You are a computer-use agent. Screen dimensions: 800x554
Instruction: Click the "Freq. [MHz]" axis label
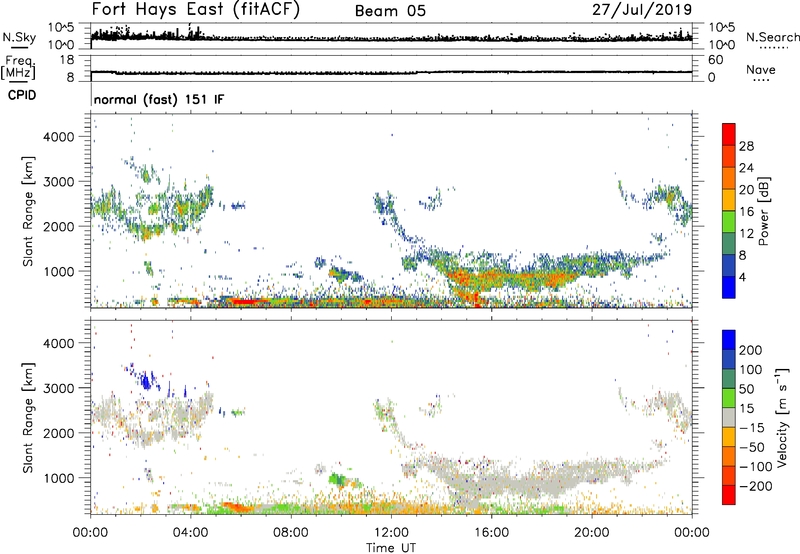(19, 67)
